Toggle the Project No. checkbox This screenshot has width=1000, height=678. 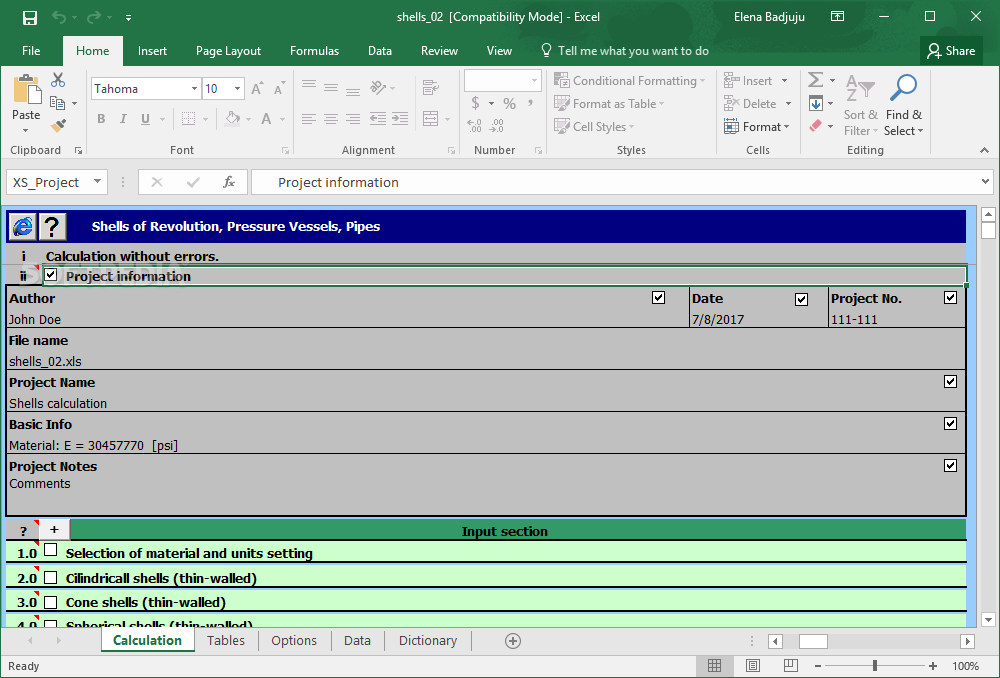pyautogui.click(x=950, y=298)
